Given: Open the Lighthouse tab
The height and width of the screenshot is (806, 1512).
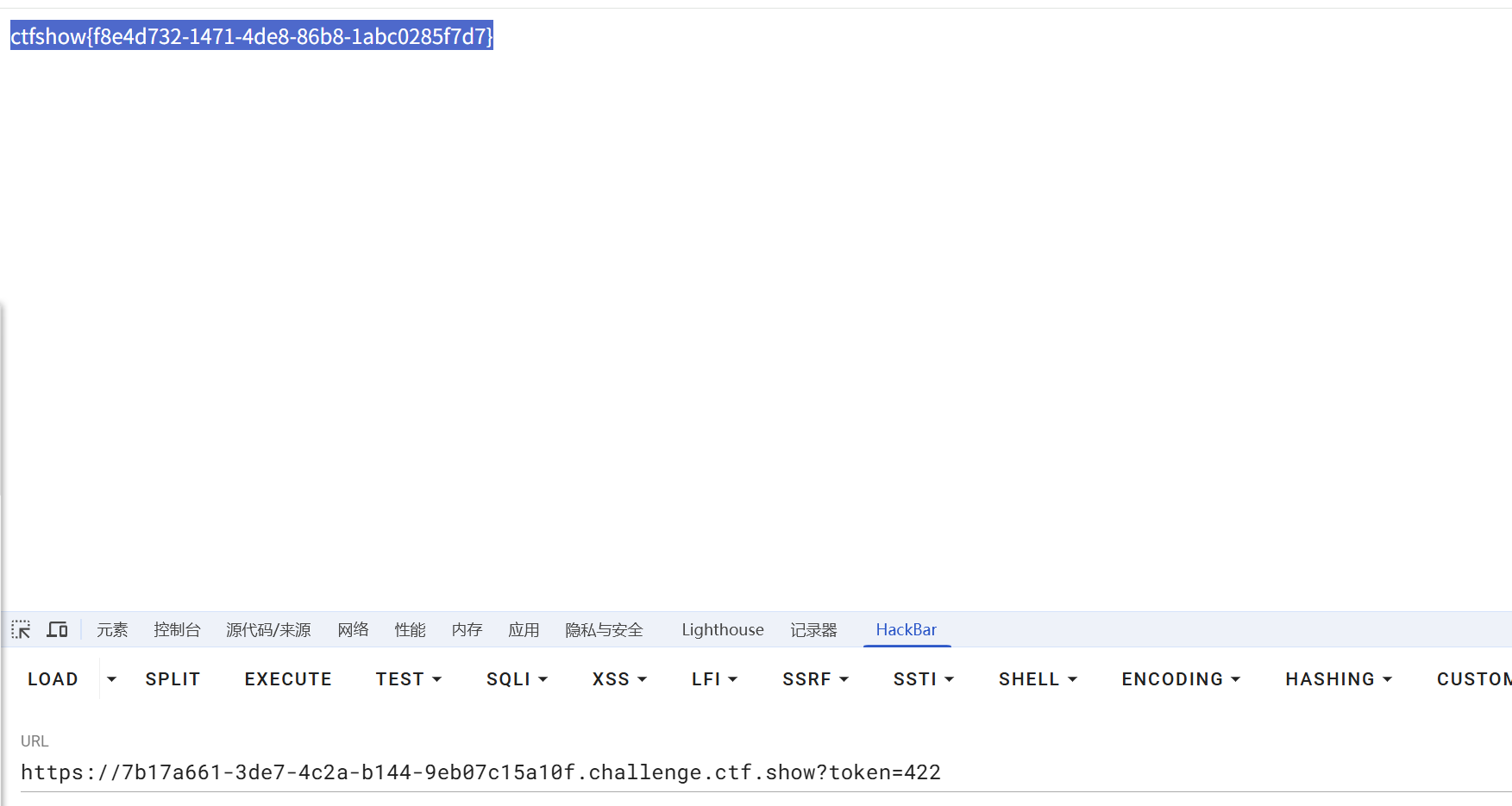Looking at the screenshot, I should tap(722, 630).
